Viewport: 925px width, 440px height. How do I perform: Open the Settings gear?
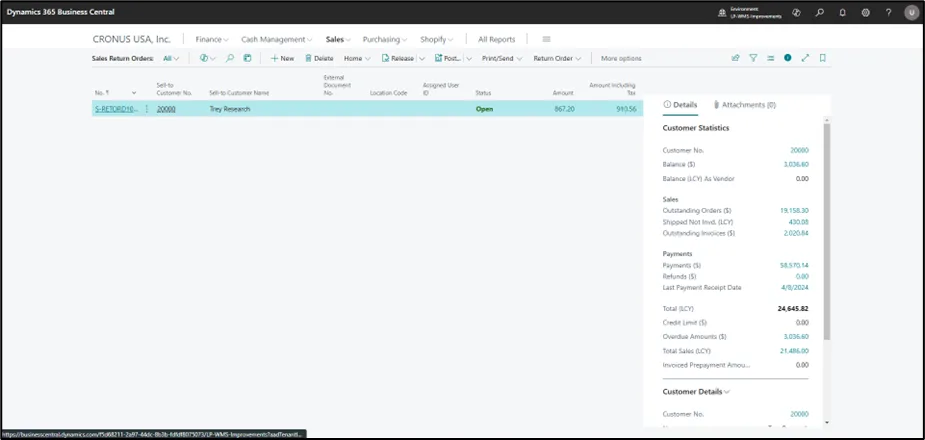point(865,12)
